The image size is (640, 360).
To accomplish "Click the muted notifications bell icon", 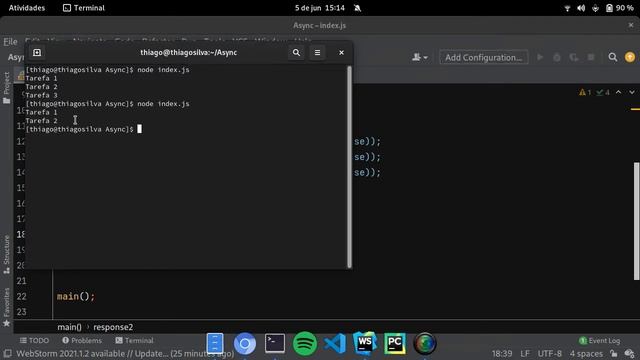I will pos(358,8).
